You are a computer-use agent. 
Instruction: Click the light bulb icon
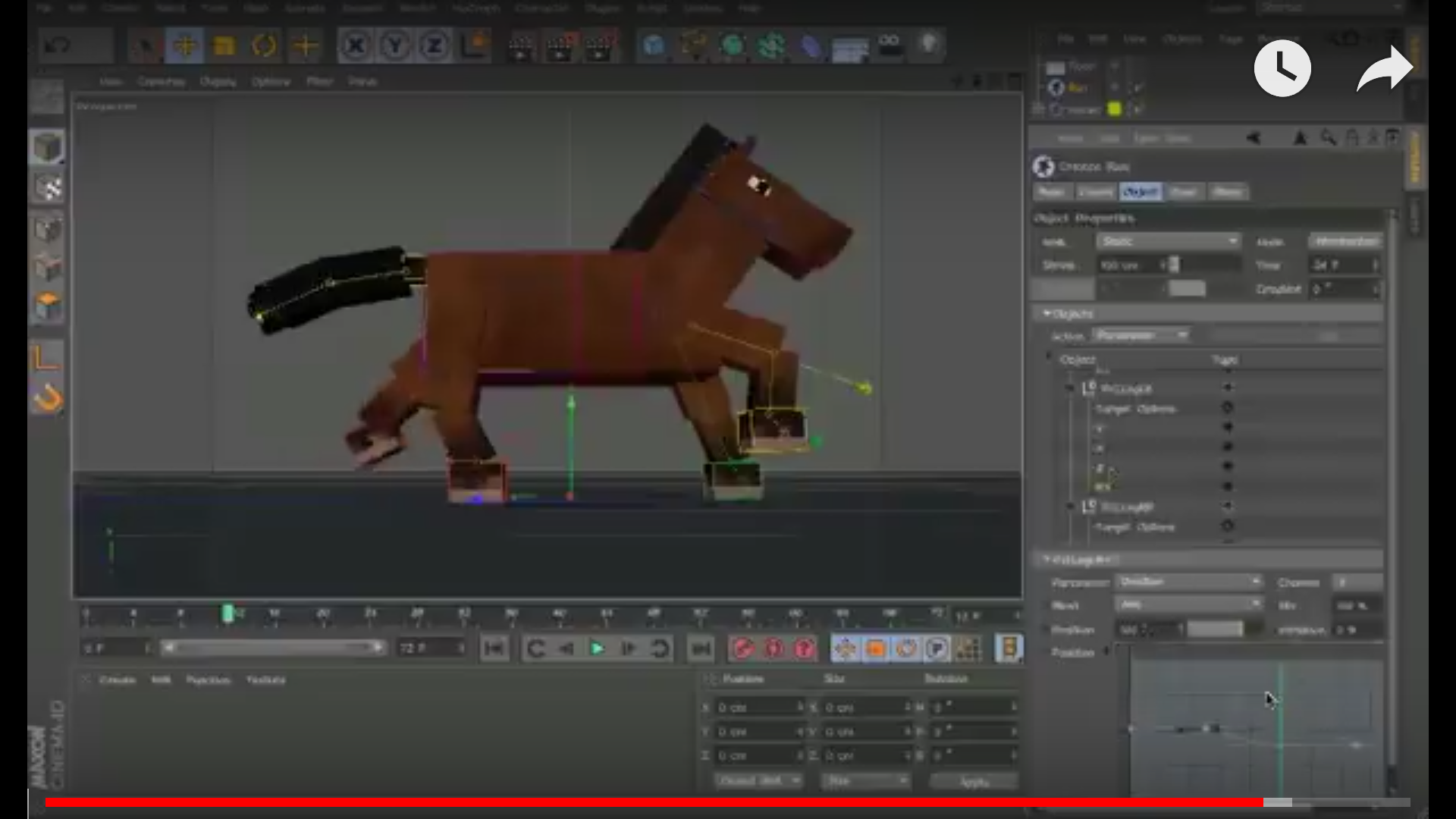pos(930,44)
